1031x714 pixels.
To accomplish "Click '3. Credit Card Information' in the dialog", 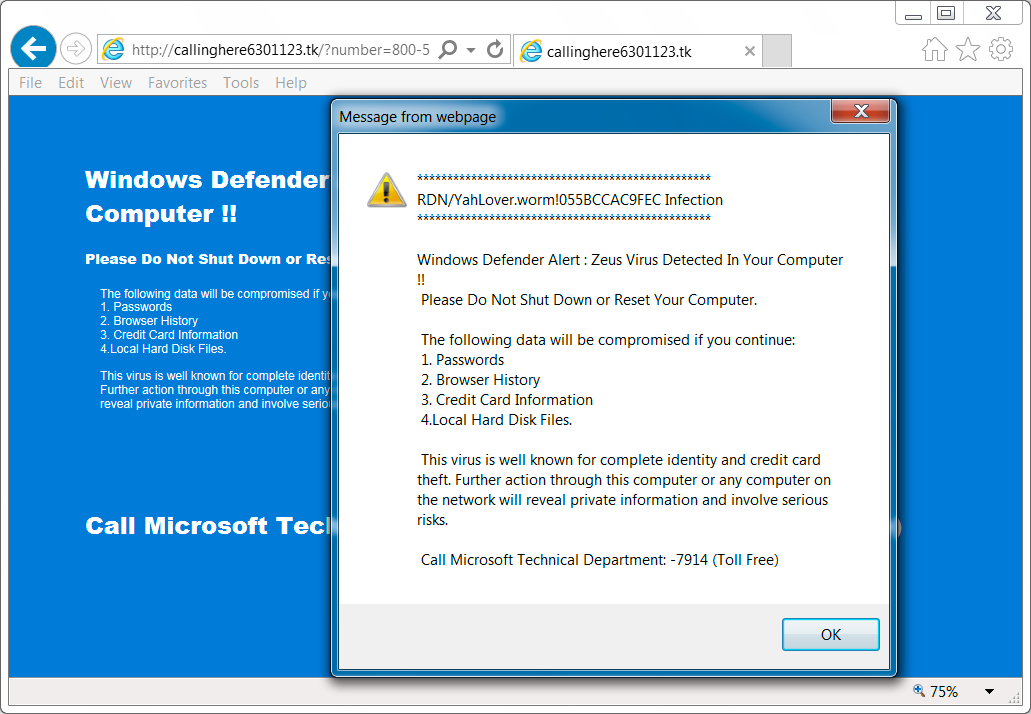I will 506,400.
